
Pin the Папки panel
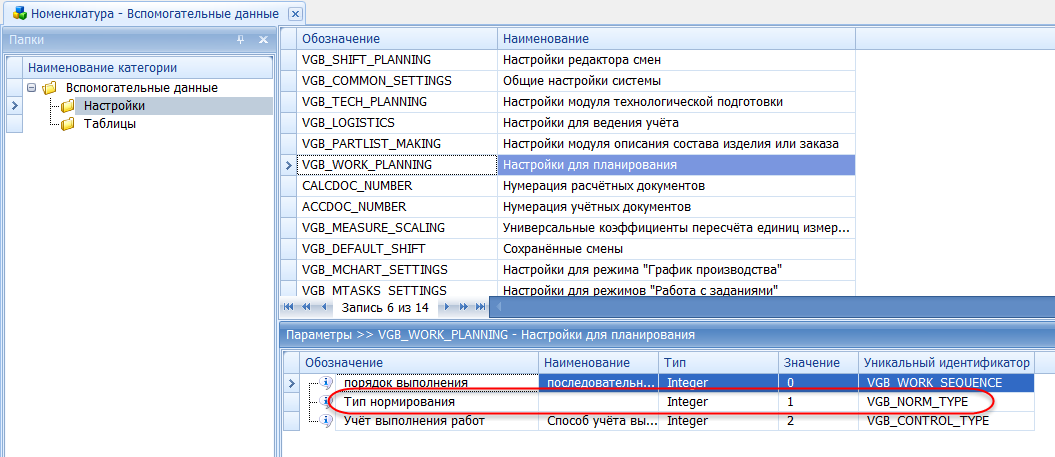tap(240, 39)
